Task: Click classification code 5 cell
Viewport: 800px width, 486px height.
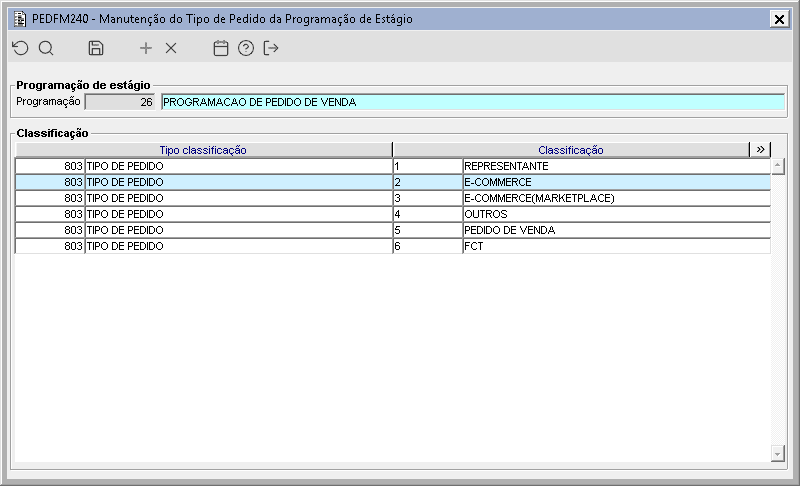Action: [428, 230]
